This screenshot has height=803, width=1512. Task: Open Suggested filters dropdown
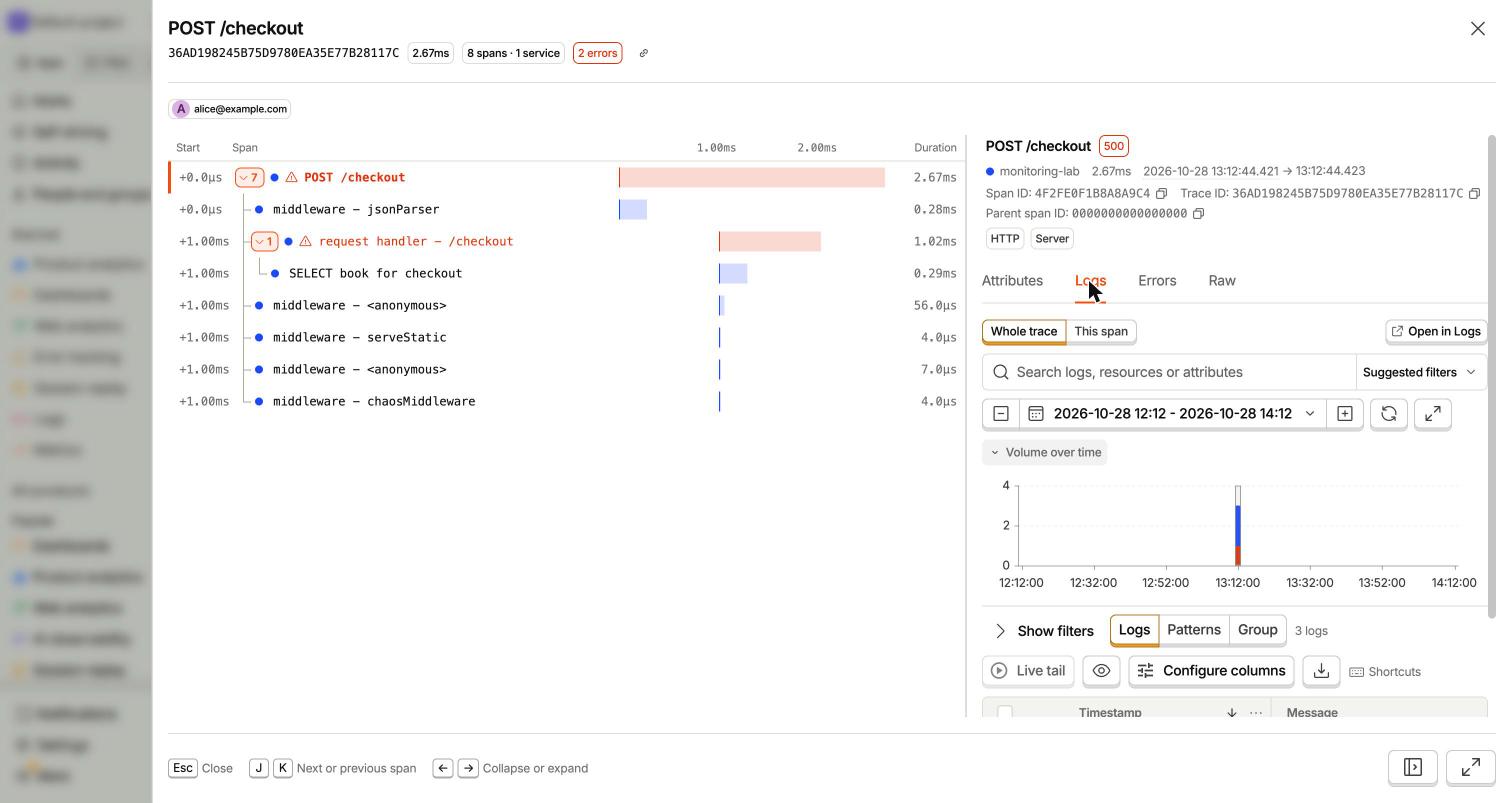[x=1419, y=372]
